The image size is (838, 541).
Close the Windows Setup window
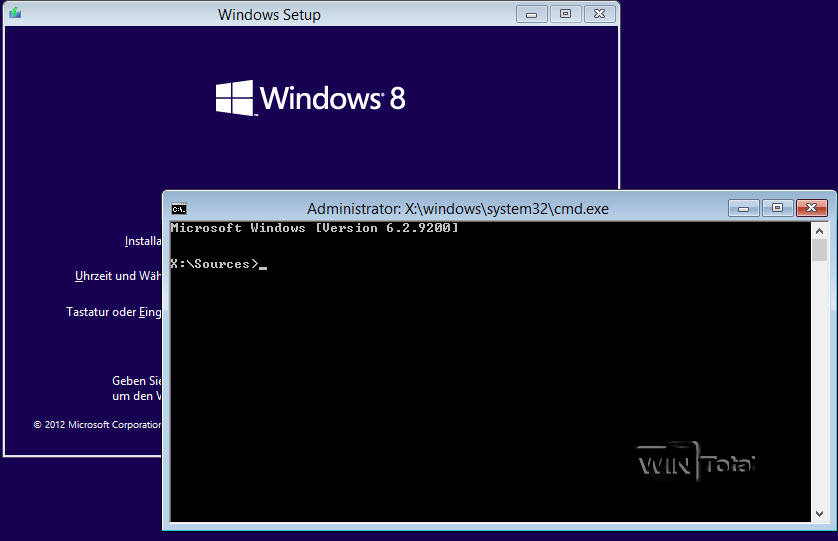600,14
